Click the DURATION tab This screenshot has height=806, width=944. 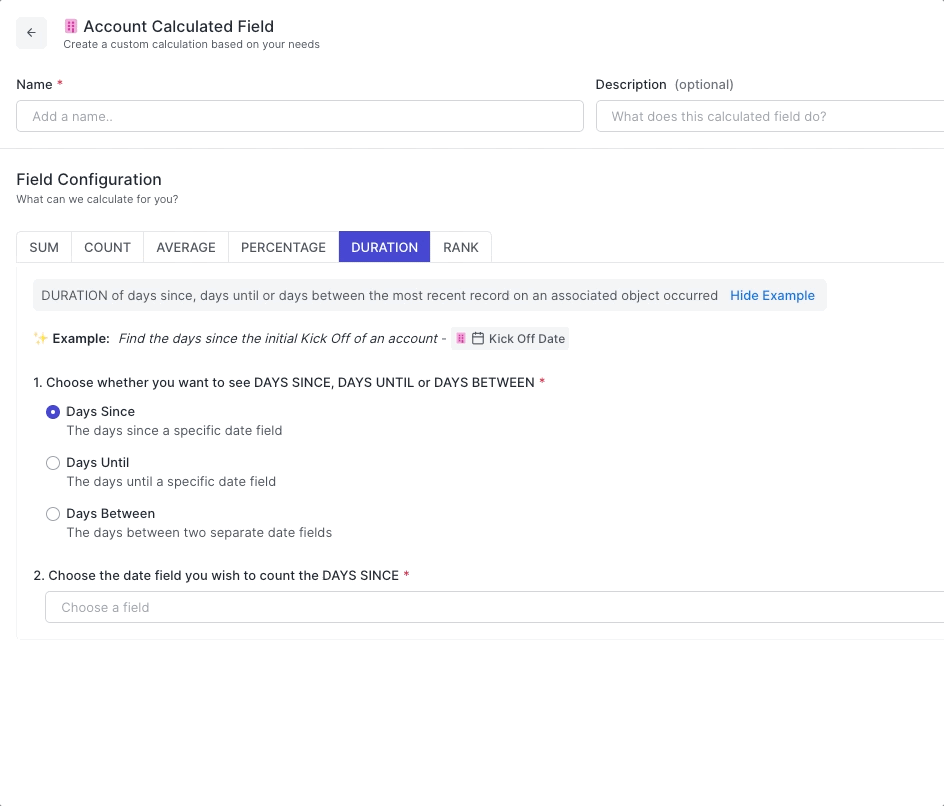384,247
